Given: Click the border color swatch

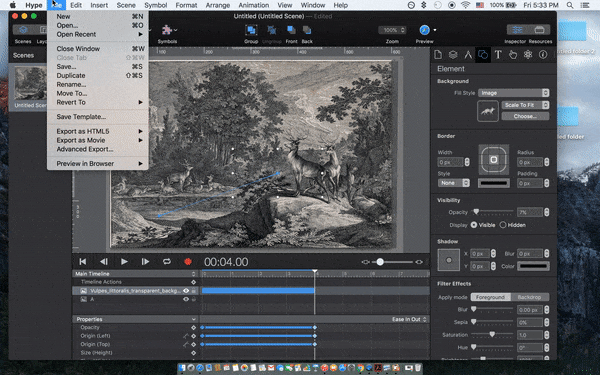Looking at the screenshot, I should pos(494,183).
